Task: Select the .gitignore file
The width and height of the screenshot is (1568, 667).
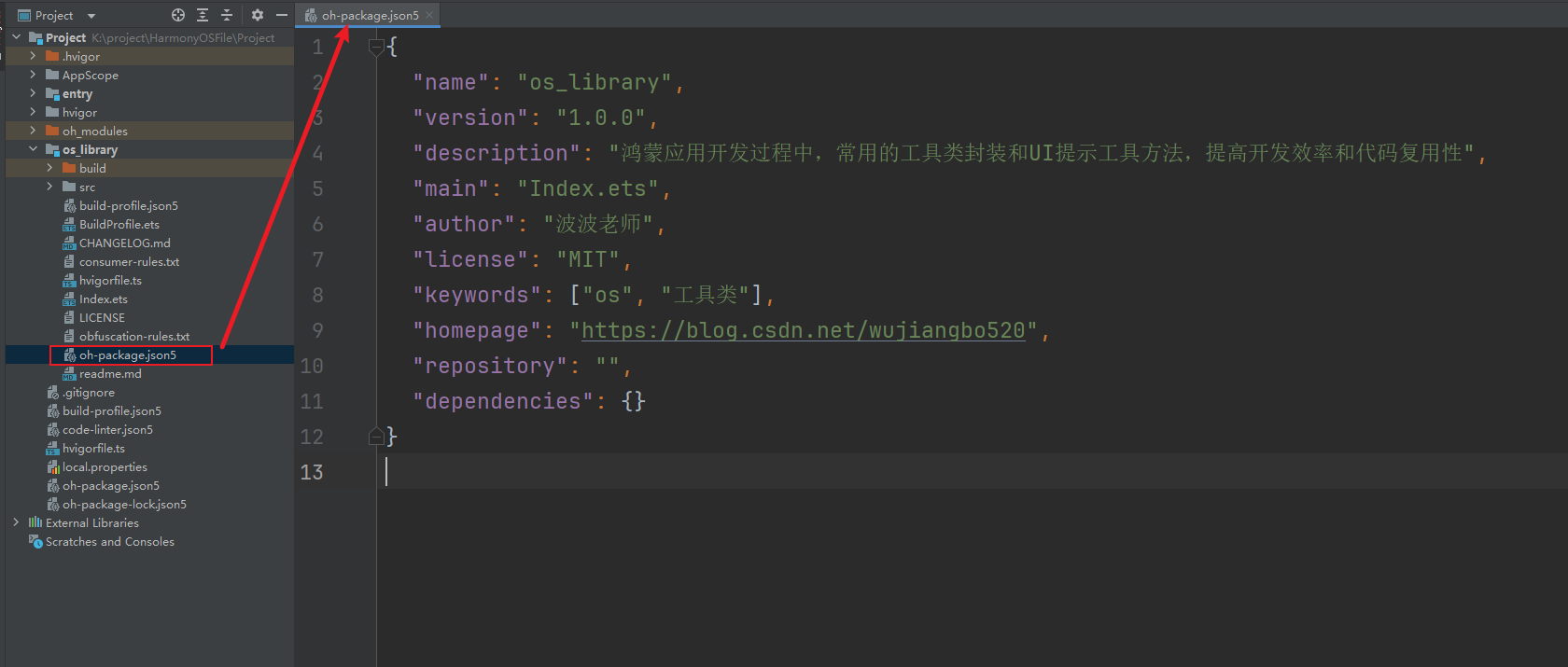Action: [89, 392]
